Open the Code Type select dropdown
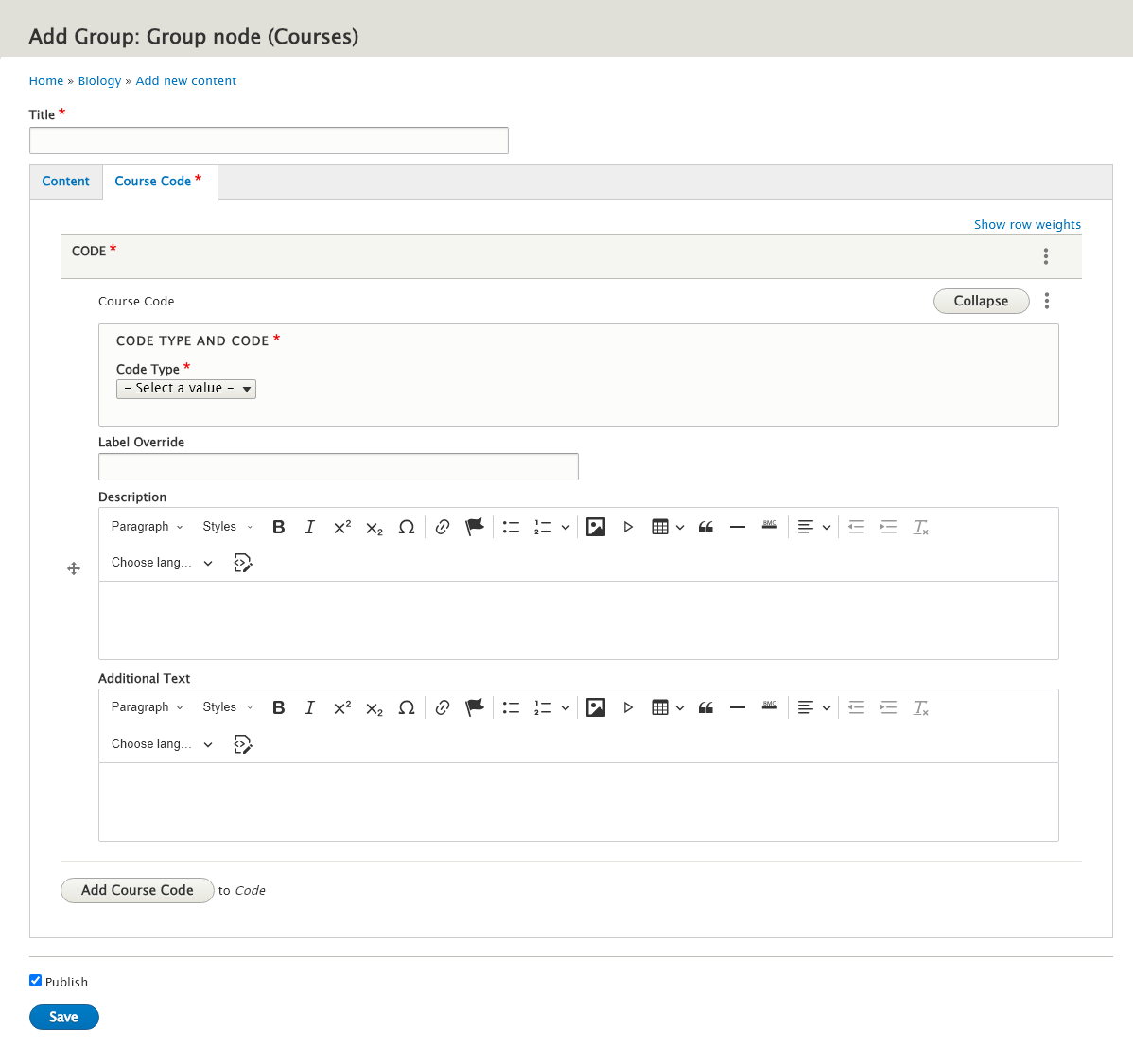 [186, 389]
